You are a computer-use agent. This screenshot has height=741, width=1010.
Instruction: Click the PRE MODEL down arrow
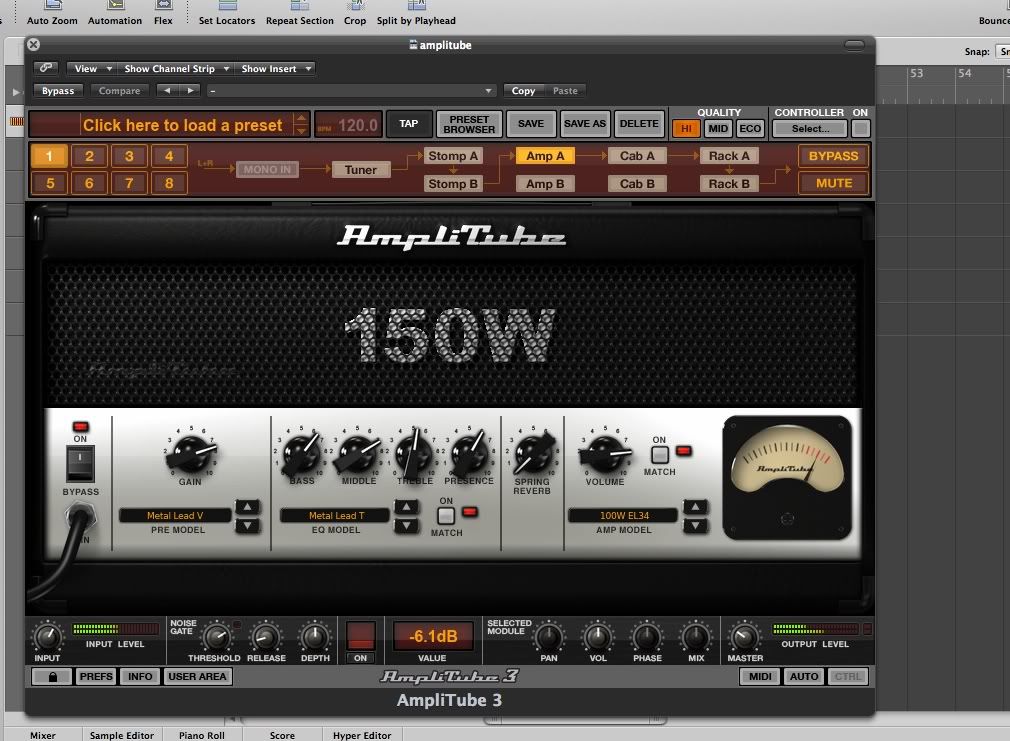[247, 525]
